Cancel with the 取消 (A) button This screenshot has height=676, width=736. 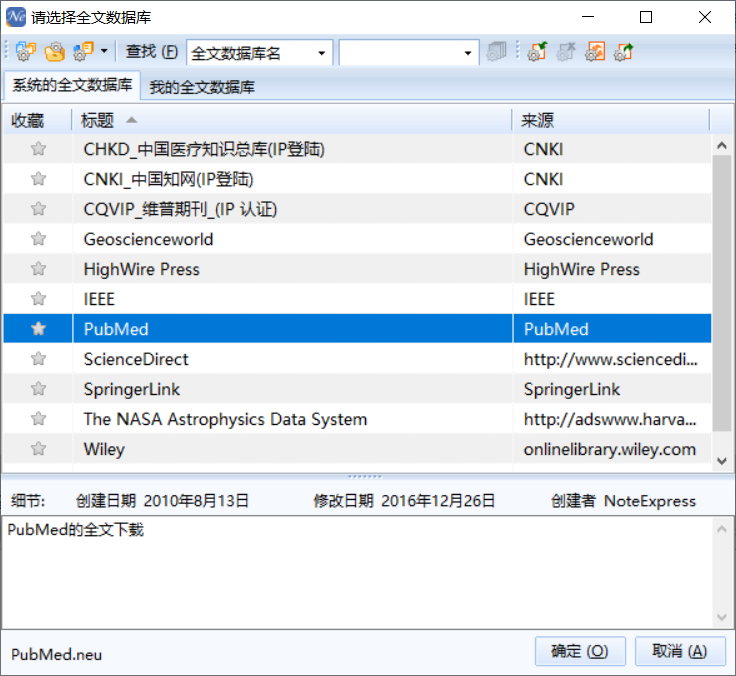tap(680, 651)
